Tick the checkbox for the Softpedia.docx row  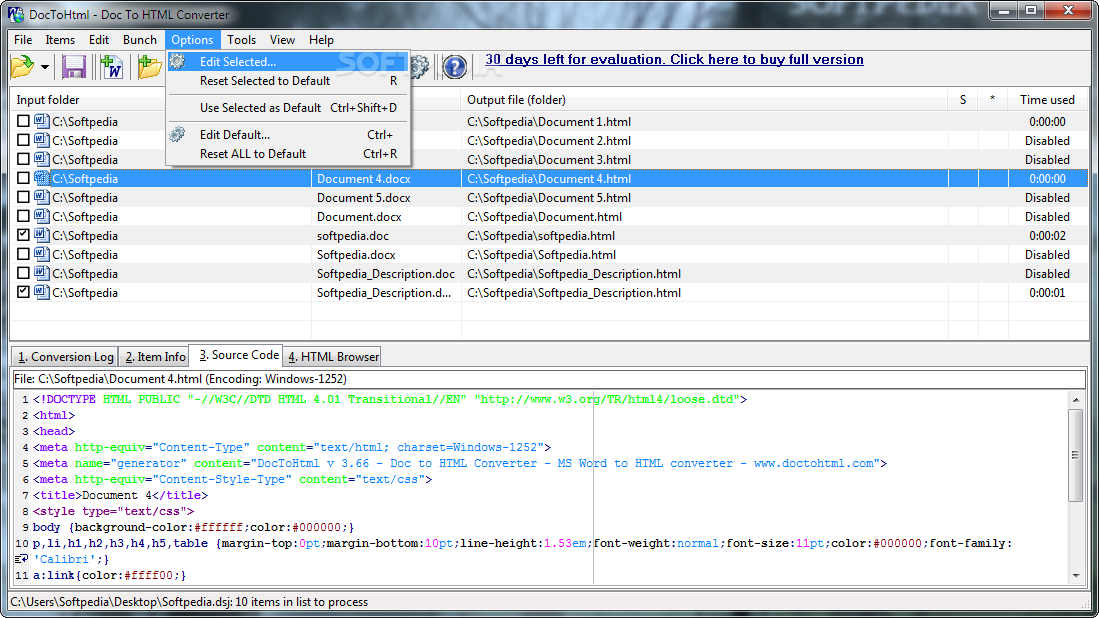tap(23, 254)
